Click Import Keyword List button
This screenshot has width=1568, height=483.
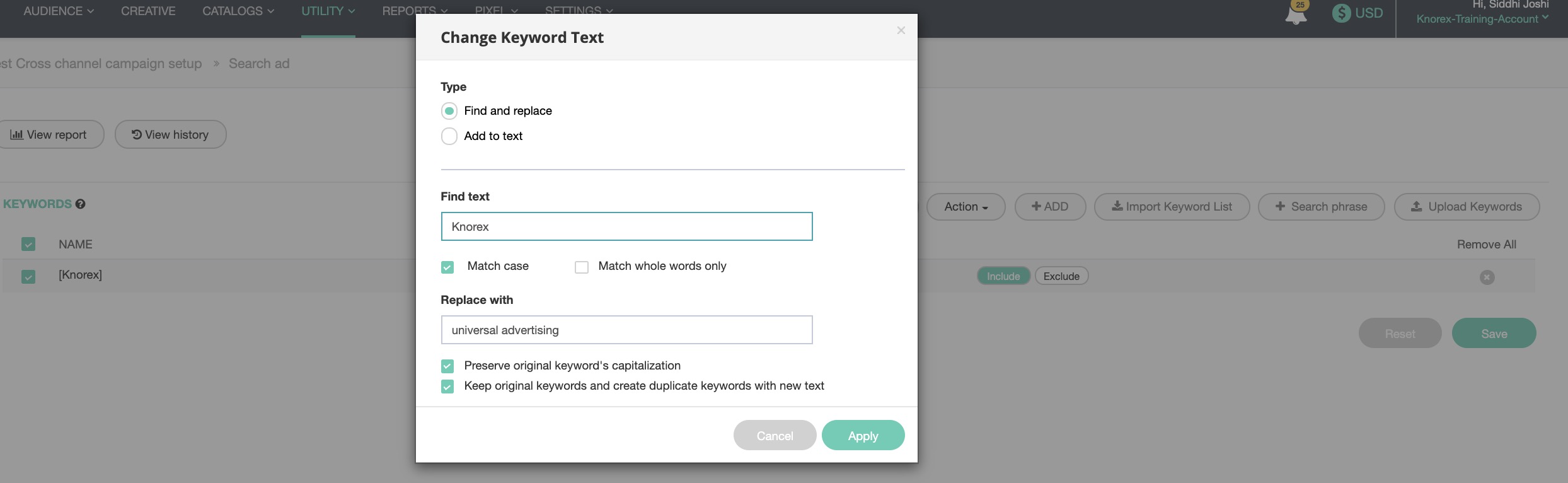pos(1172,207)
